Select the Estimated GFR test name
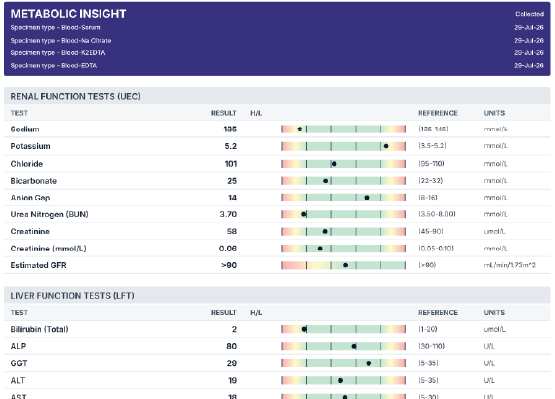Screen dimensions: 555x399 click(38, 265)
